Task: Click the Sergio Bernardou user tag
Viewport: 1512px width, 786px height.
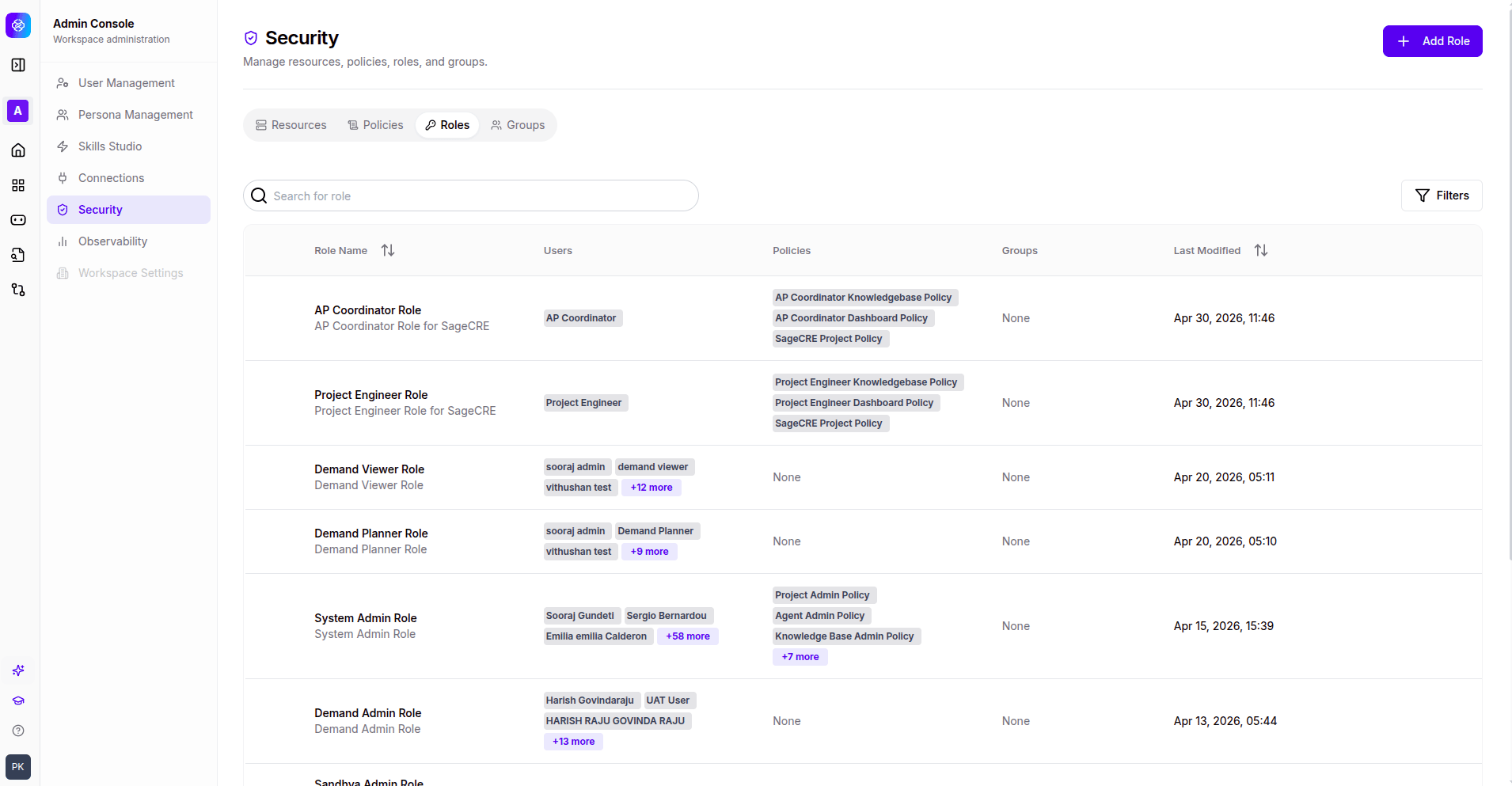Action: pyautogui.click(x=669, y=616)
